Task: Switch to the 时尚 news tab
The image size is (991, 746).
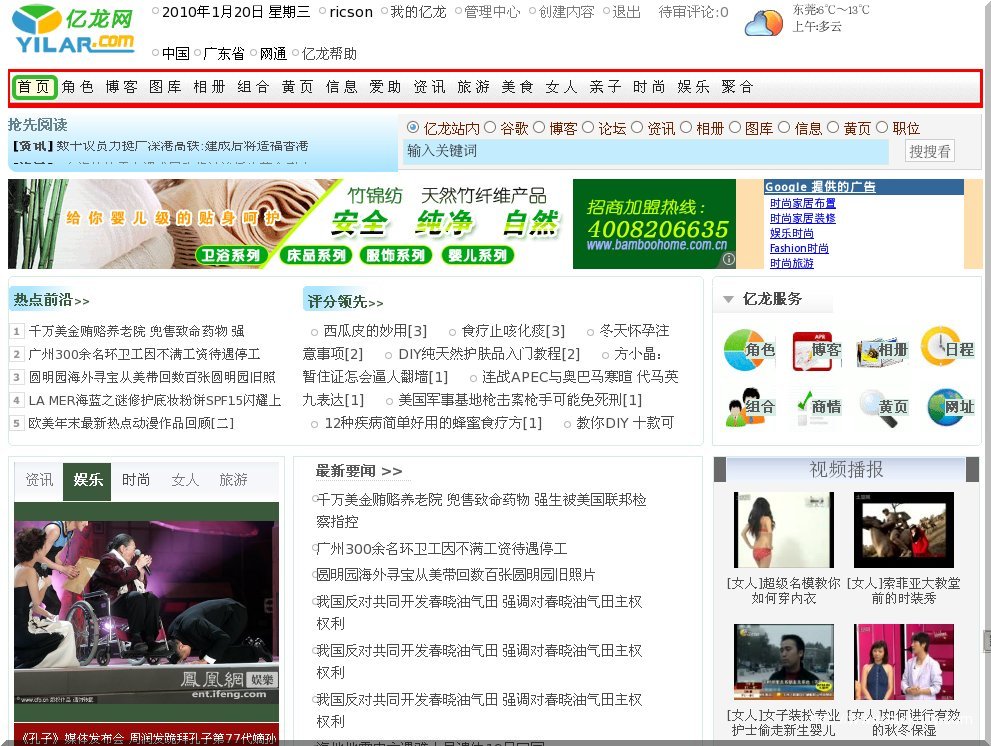Action: pyautogui.click(x=136, y=480)
